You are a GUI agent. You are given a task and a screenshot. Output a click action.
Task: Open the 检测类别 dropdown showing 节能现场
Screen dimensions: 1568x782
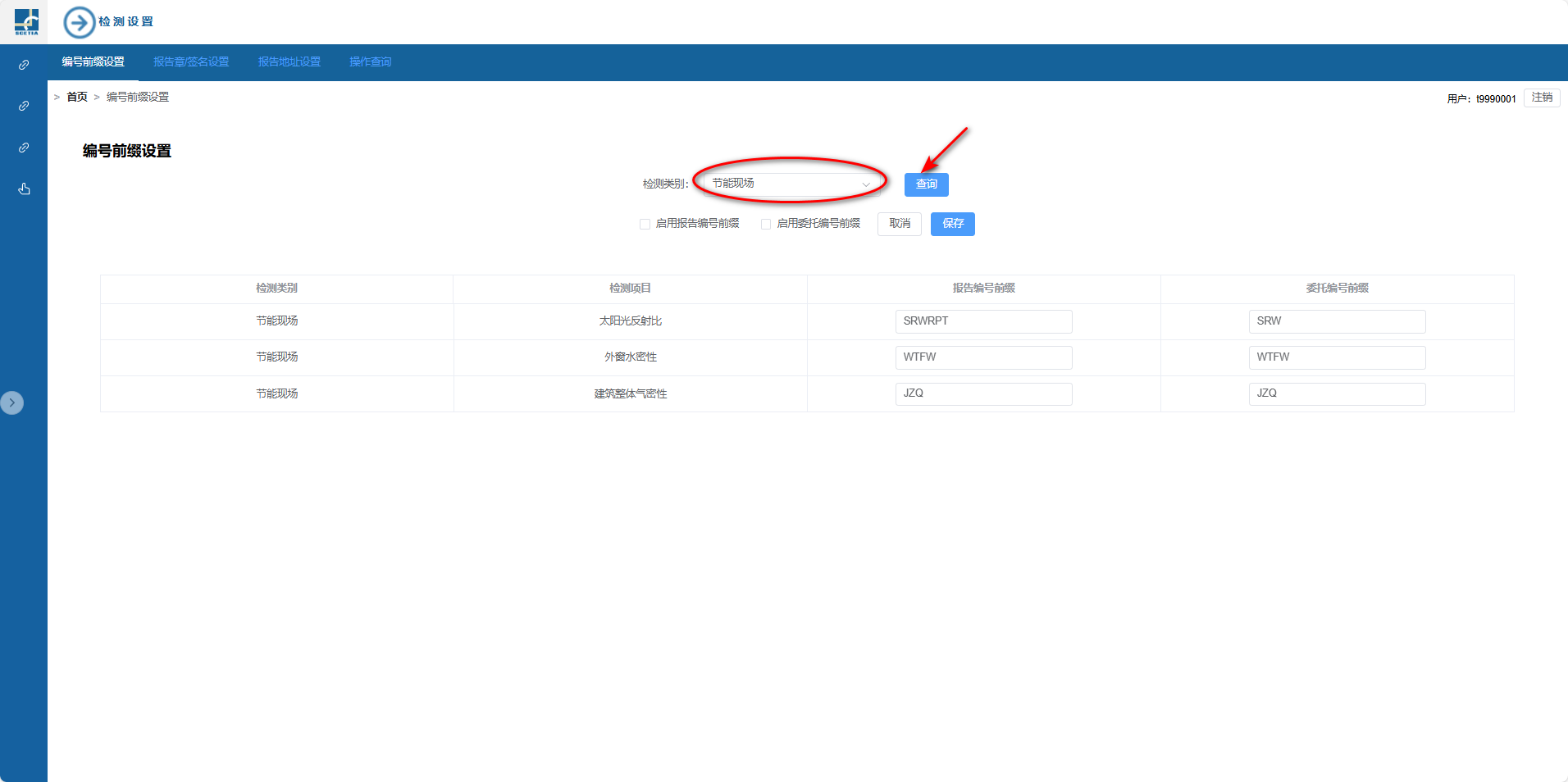click(791, 184)
